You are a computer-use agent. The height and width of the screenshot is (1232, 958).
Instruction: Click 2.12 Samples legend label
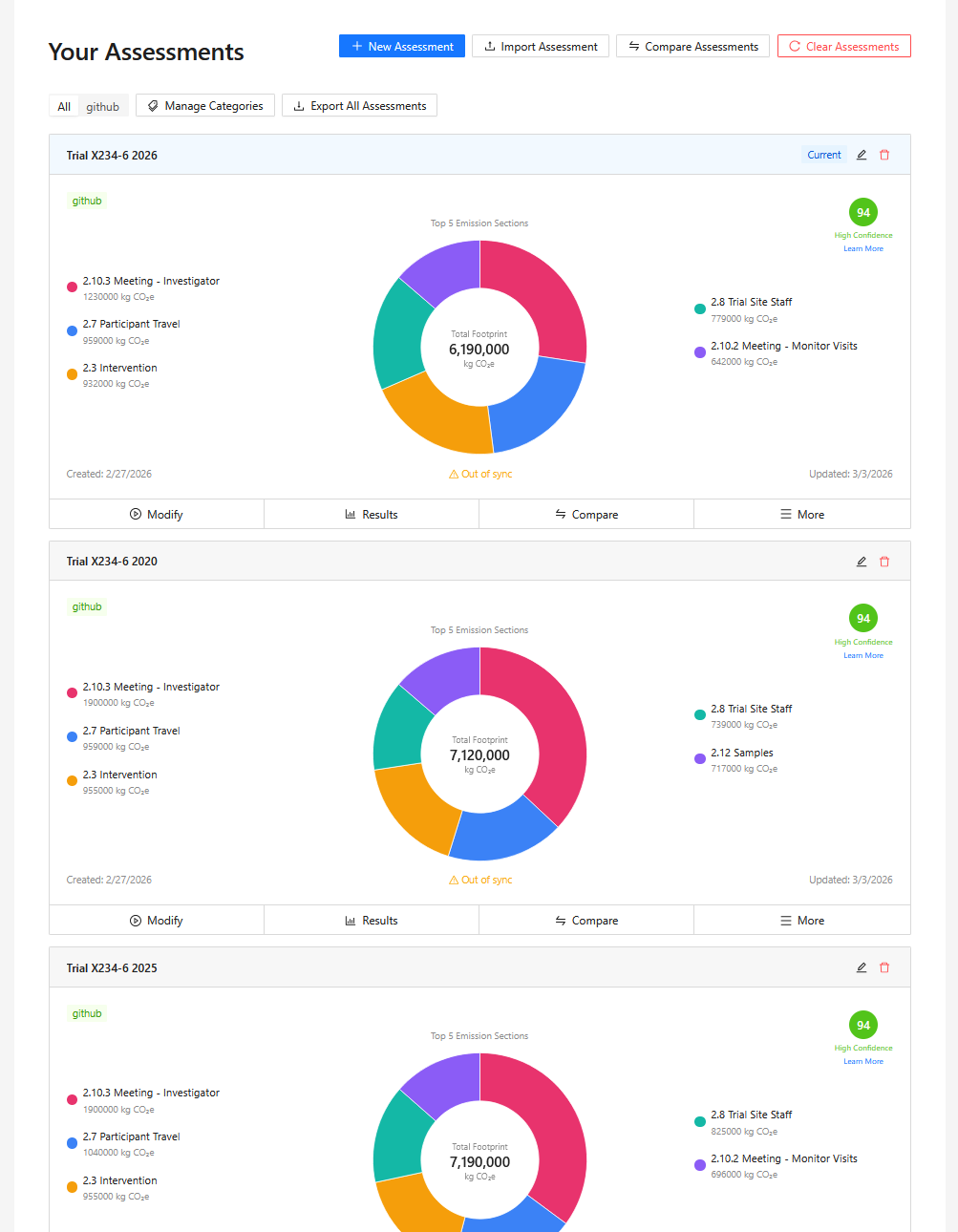coord(742,753)
